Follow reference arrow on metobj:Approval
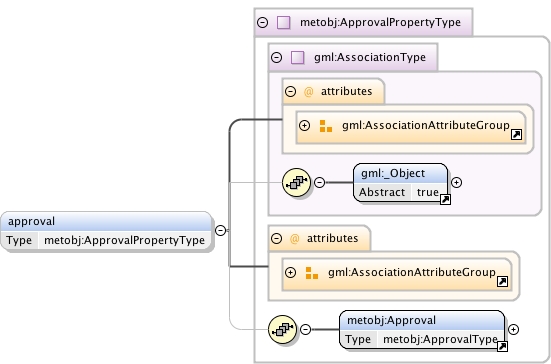551x364 pixels. [503, 346]
